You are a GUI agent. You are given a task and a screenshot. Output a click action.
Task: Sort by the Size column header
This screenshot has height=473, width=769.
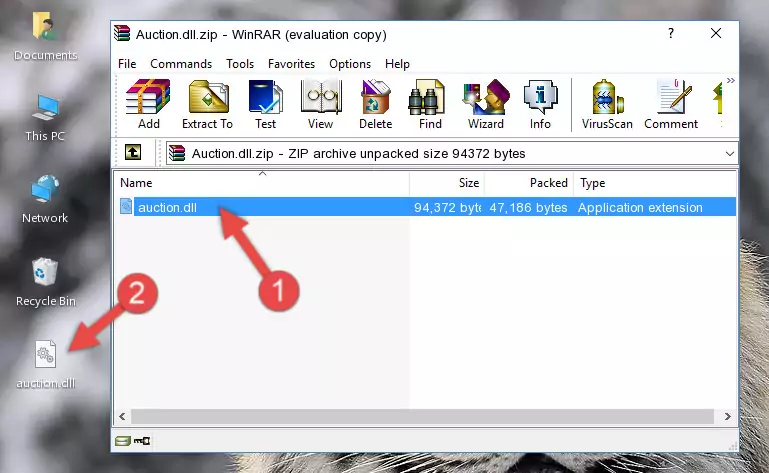[447, 183]
